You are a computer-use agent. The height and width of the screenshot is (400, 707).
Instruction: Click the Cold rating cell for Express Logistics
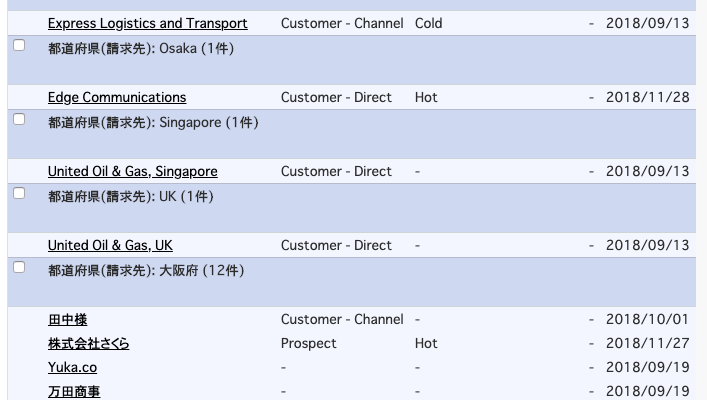(x=428, y=23)
